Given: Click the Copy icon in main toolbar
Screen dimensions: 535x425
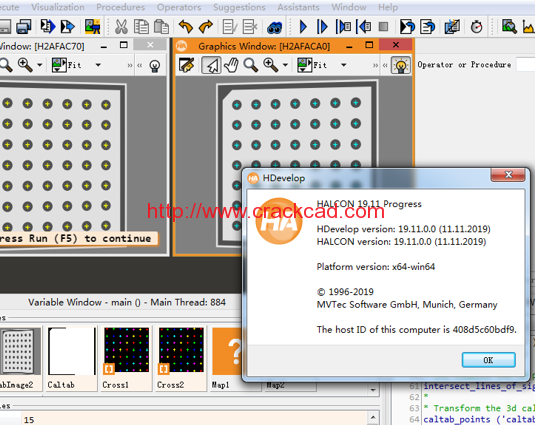Looking at the screenshot, I should (141, 27).
